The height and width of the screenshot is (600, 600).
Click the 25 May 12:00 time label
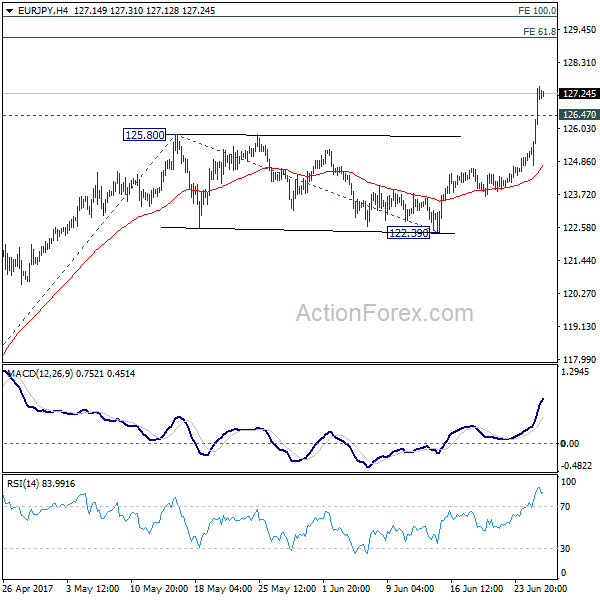point(287,588)
